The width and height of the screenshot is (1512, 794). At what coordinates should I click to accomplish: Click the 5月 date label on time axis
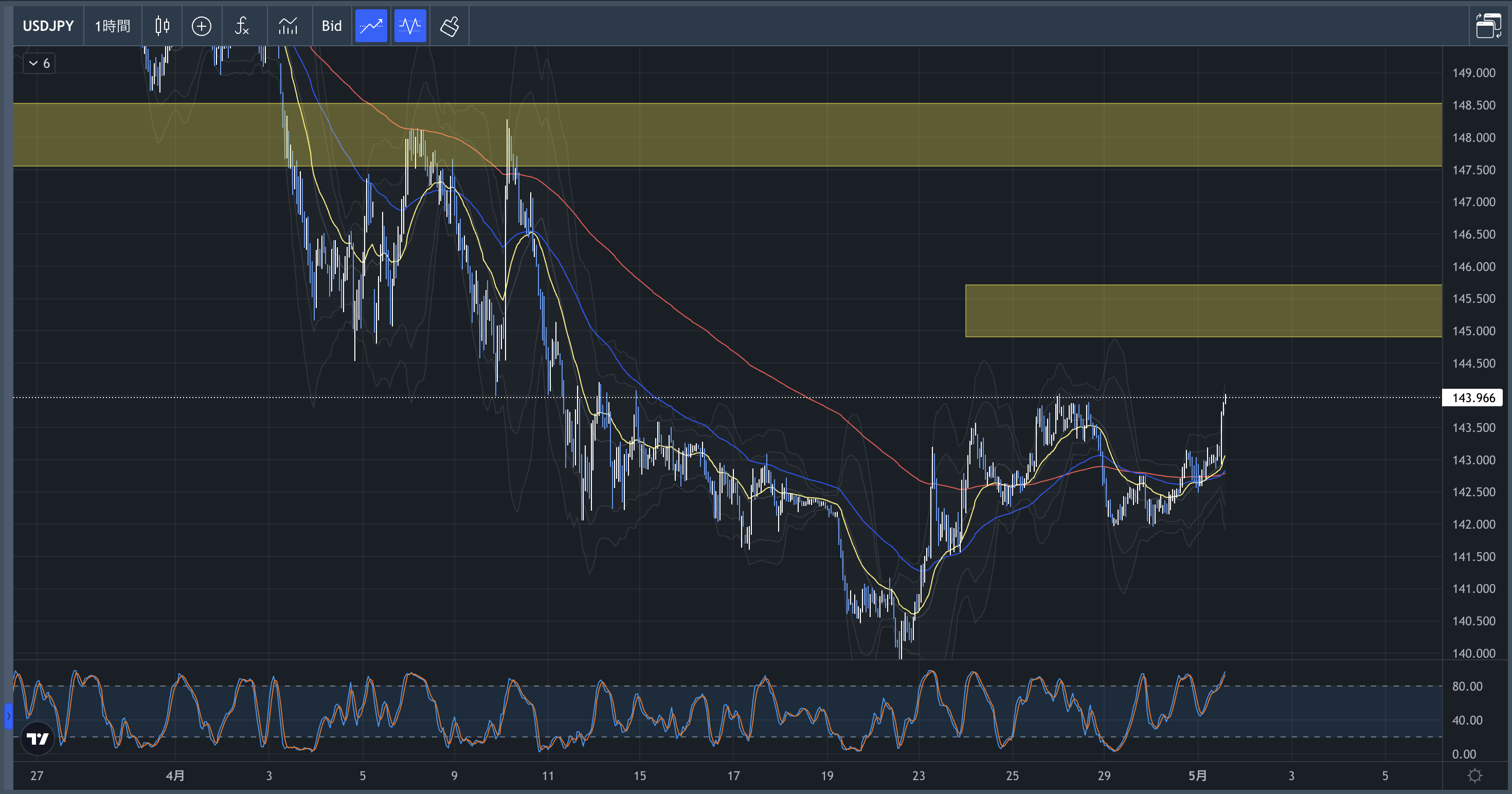1197,776
